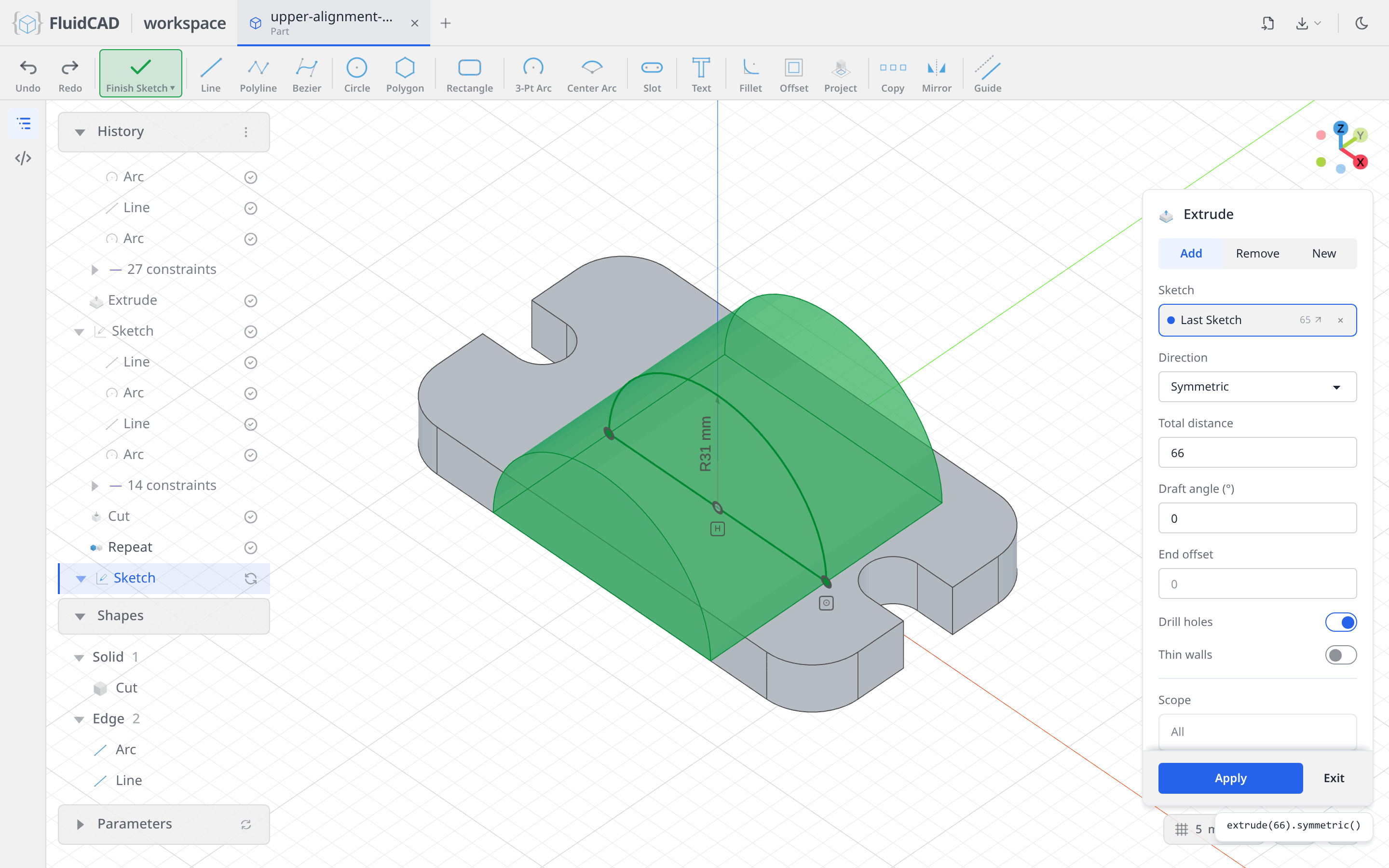Select the Polyline tool
This screenshot has width=1389, height=868.
click(258, 75)
